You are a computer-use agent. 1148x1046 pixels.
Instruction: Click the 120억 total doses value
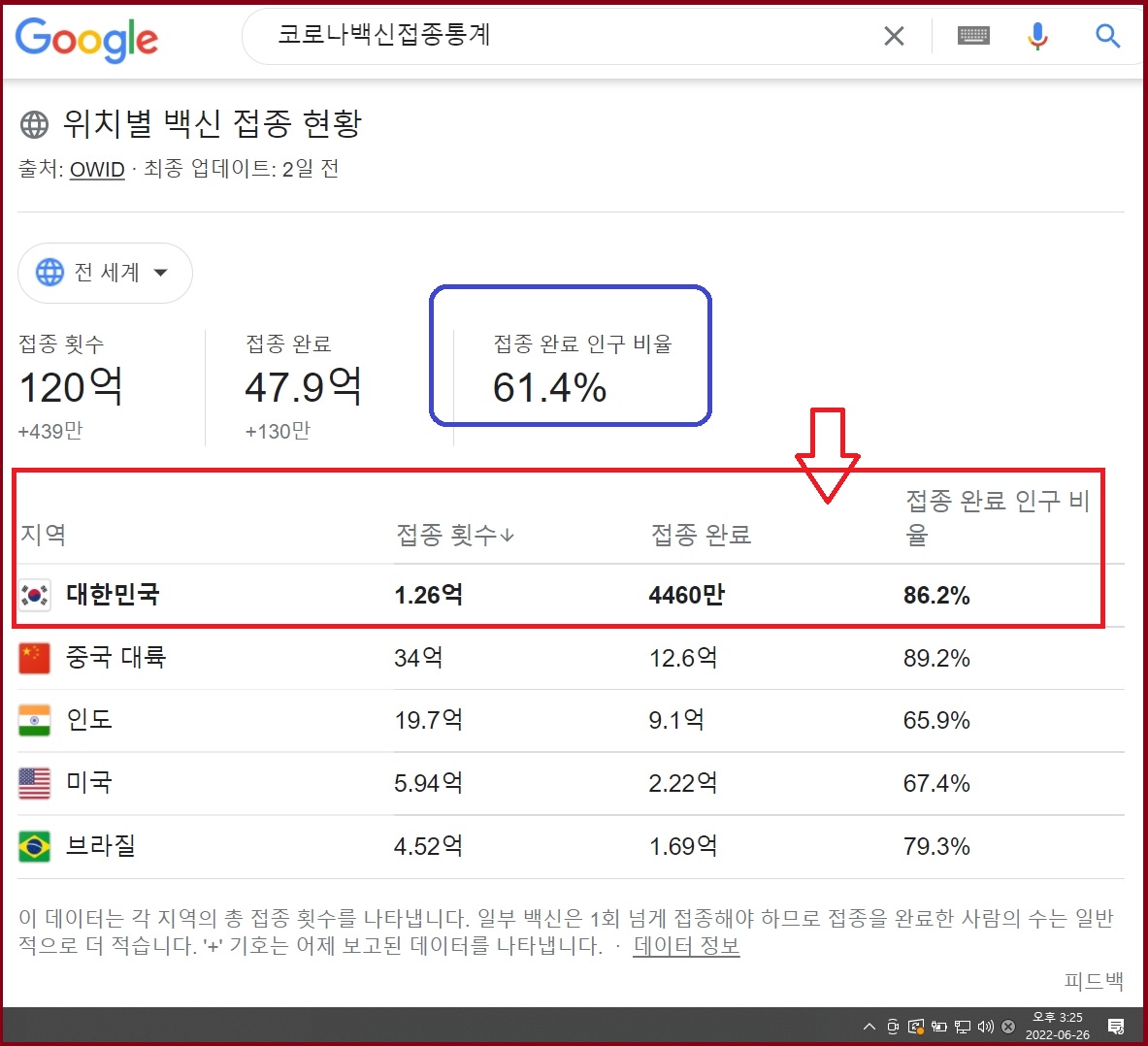(x=70, y=387)
